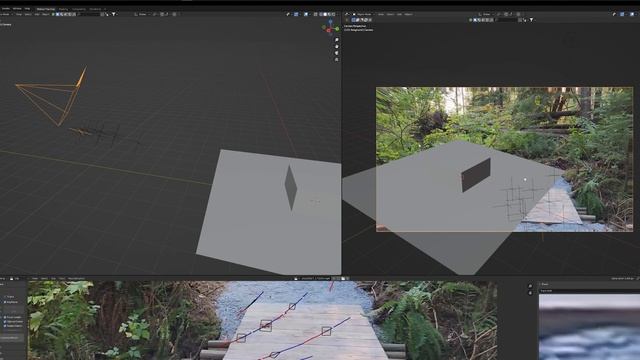Open transform orientation dropdown in right viewport
640x360 pixels.
point(487,14)
